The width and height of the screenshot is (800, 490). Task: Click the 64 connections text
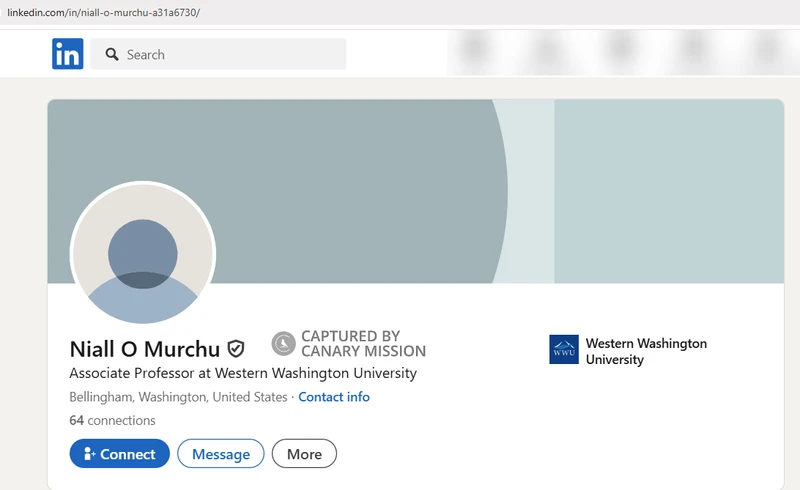(112, 420)
